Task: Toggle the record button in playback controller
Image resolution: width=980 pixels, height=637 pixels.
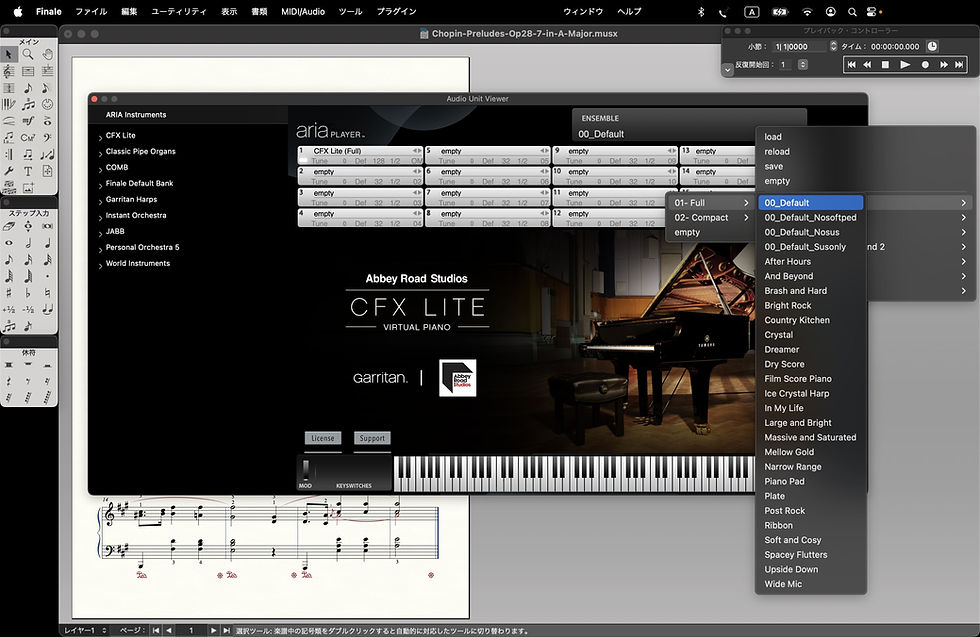Action: tap(925, 64)
